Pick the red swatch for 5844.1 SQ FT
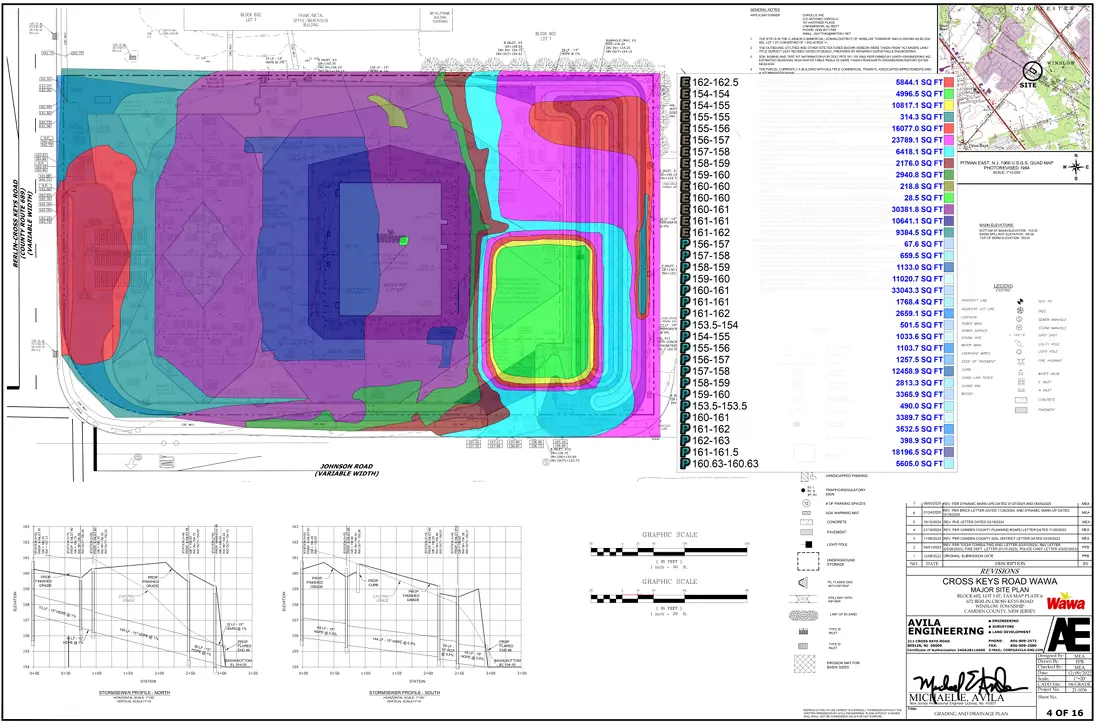Screen dimensions: 1097x724 click(949, 83)
